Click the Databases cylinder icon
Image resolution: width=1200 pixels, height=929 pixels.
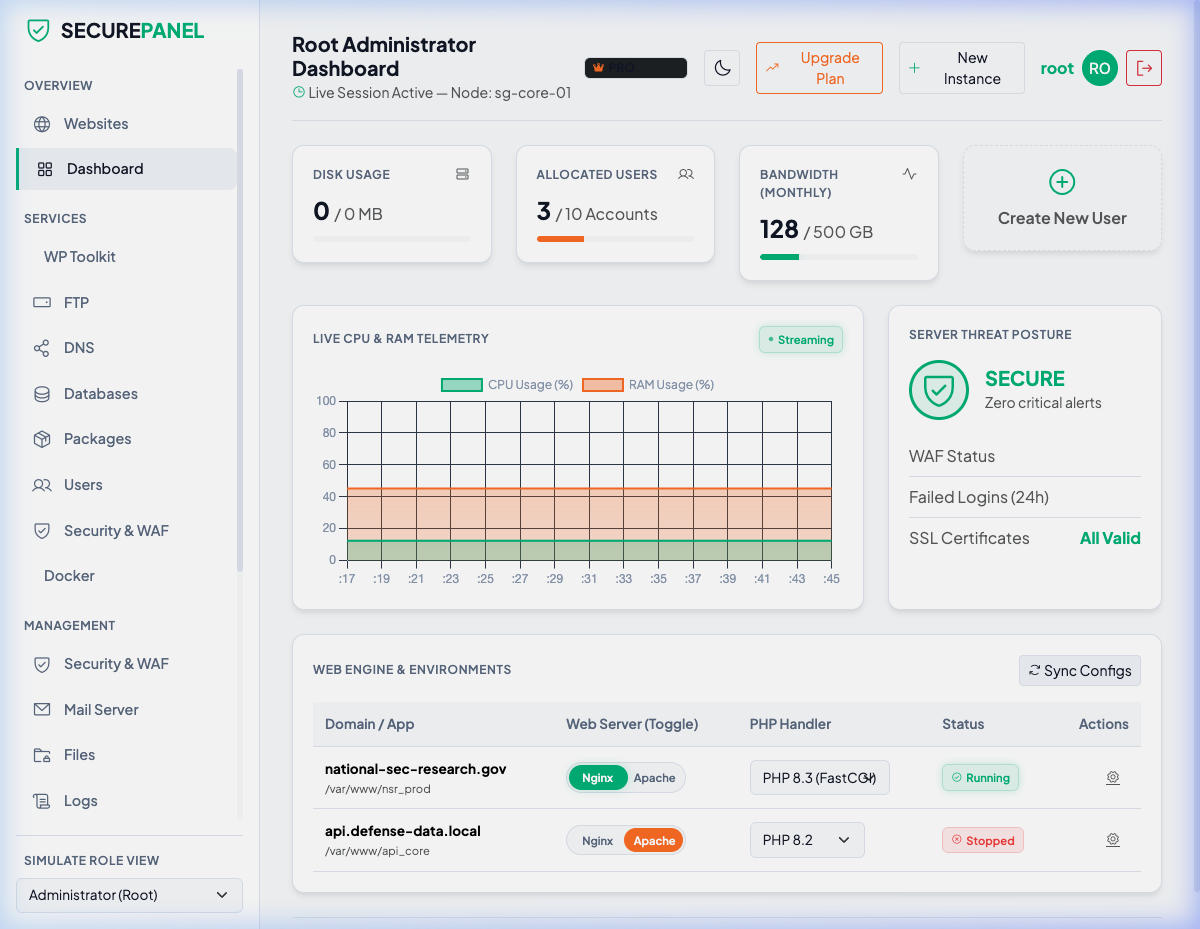[42, 394]
